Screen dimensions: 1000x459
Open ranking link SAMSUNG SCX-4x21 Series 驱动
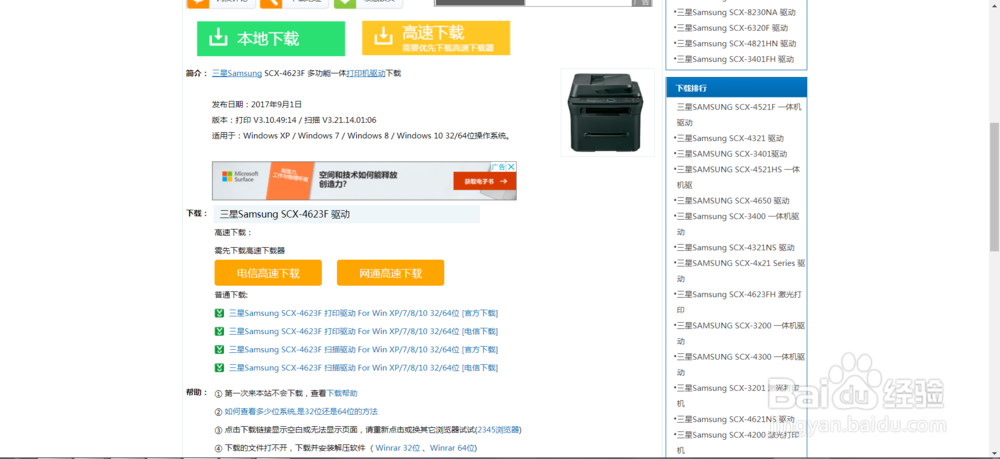pyautogui.click(x=739, y=271)
